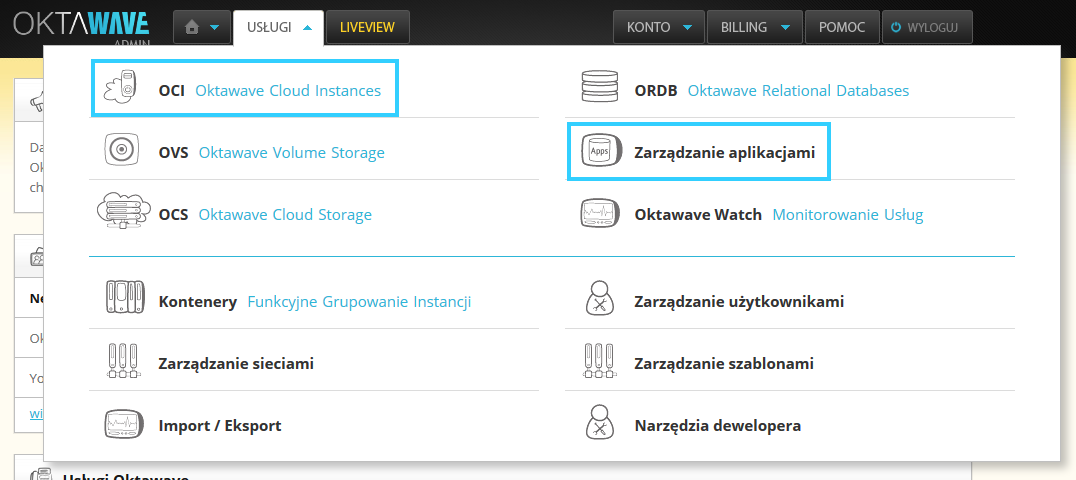Expand the BILLING dropdown
Viewport: 1076px width, 480px height.
click(x=754, y=27)
